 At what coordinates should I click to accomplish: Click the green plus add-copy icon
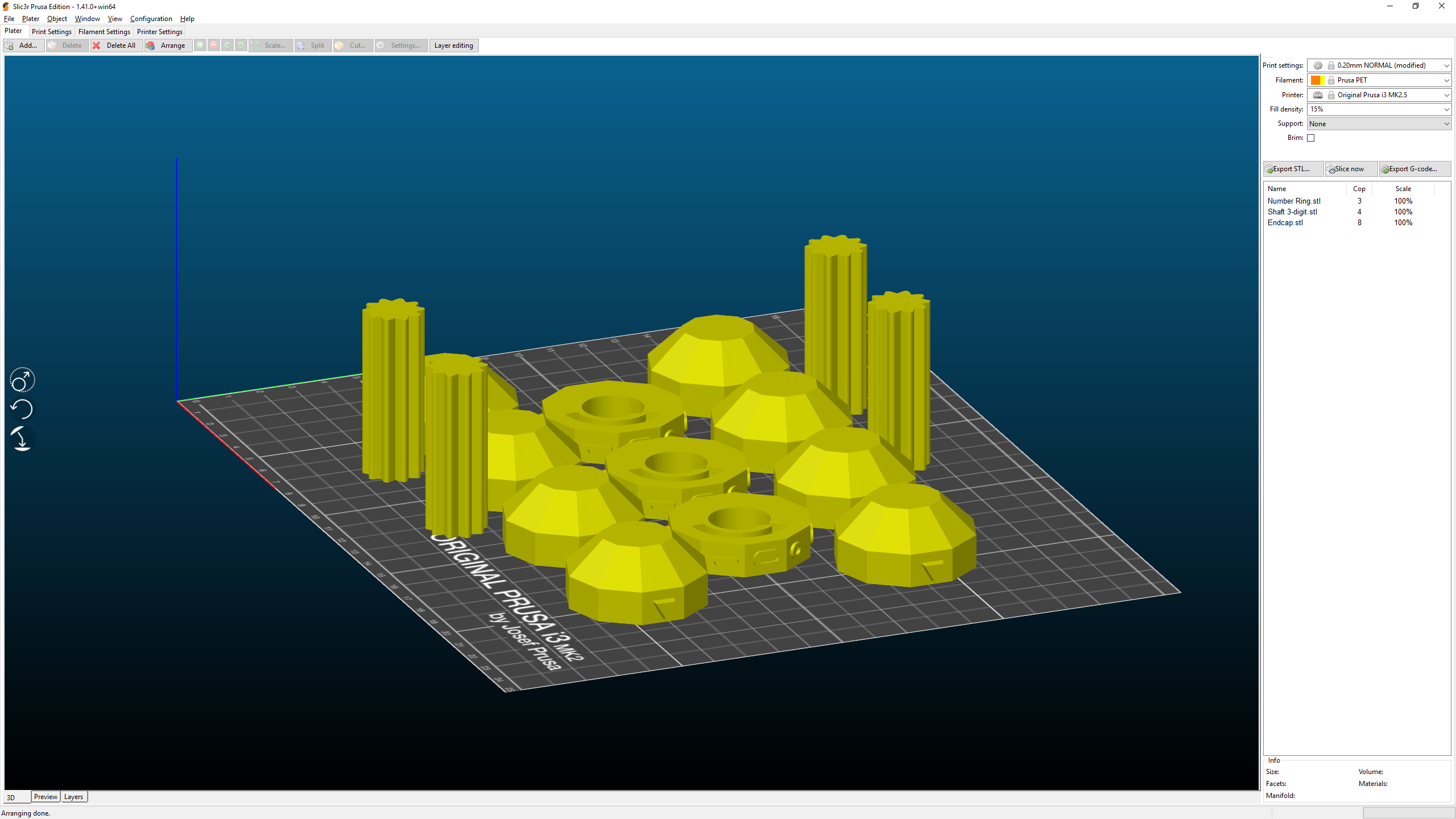(x=200, y=45)
